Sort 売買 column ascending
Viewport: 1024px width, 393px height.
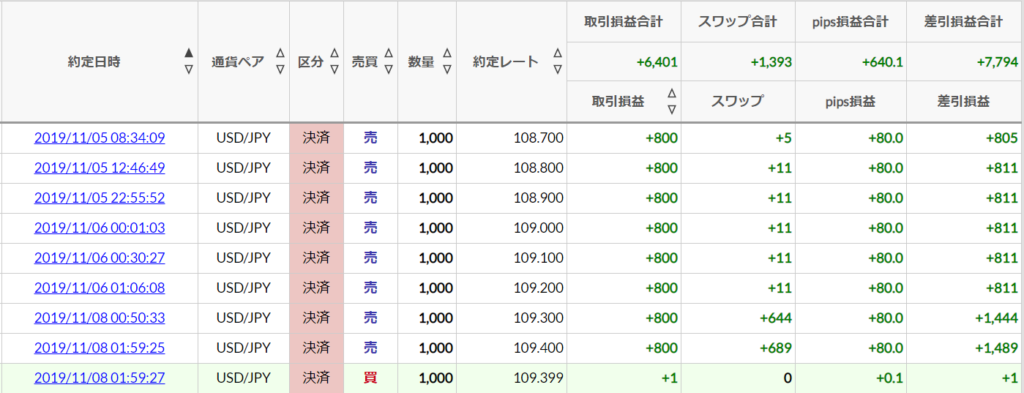click(x=389, y=54)
